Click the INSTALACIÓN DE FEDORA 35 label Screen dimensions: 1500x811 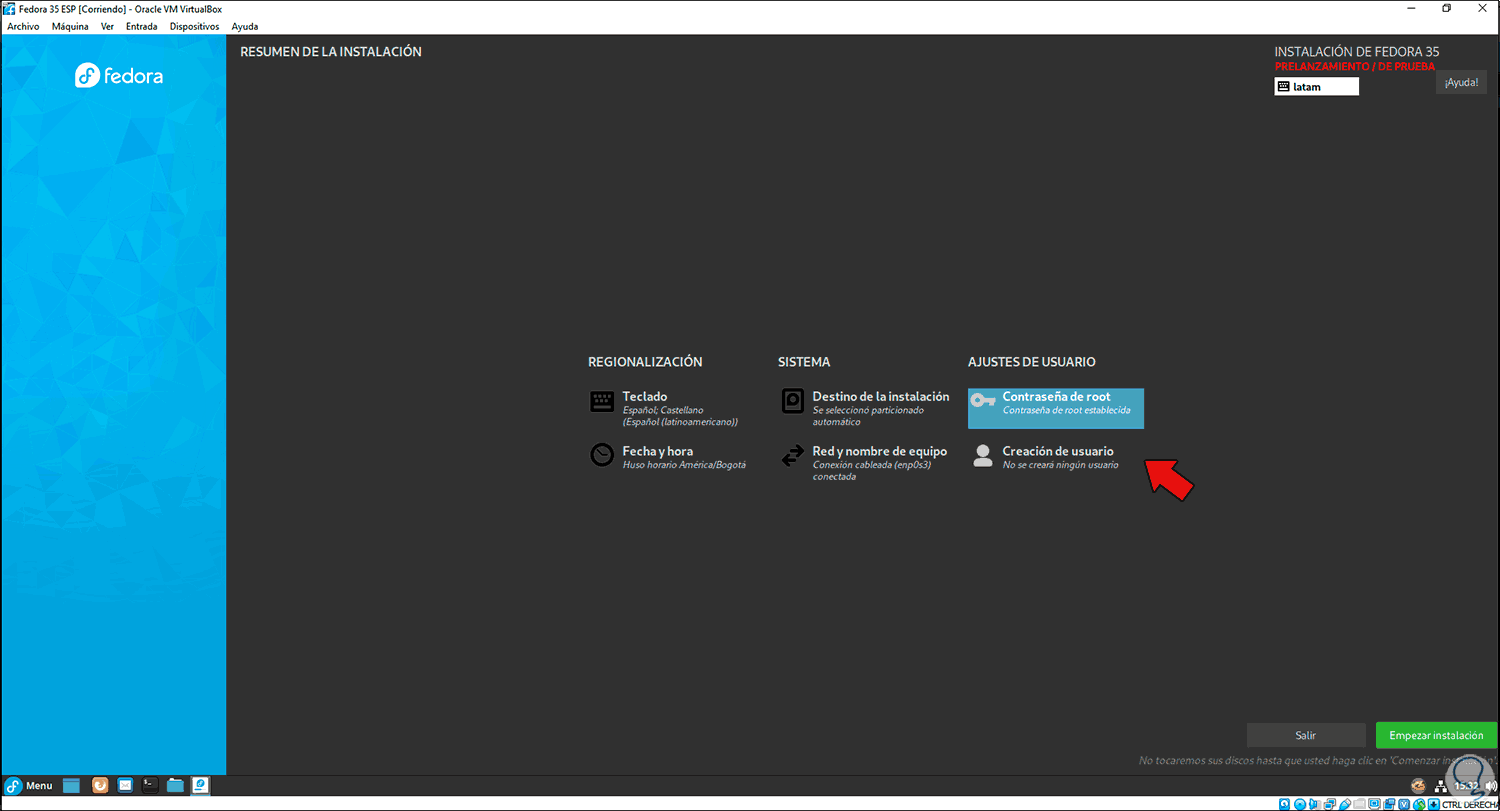click(x=1357, y=52)
